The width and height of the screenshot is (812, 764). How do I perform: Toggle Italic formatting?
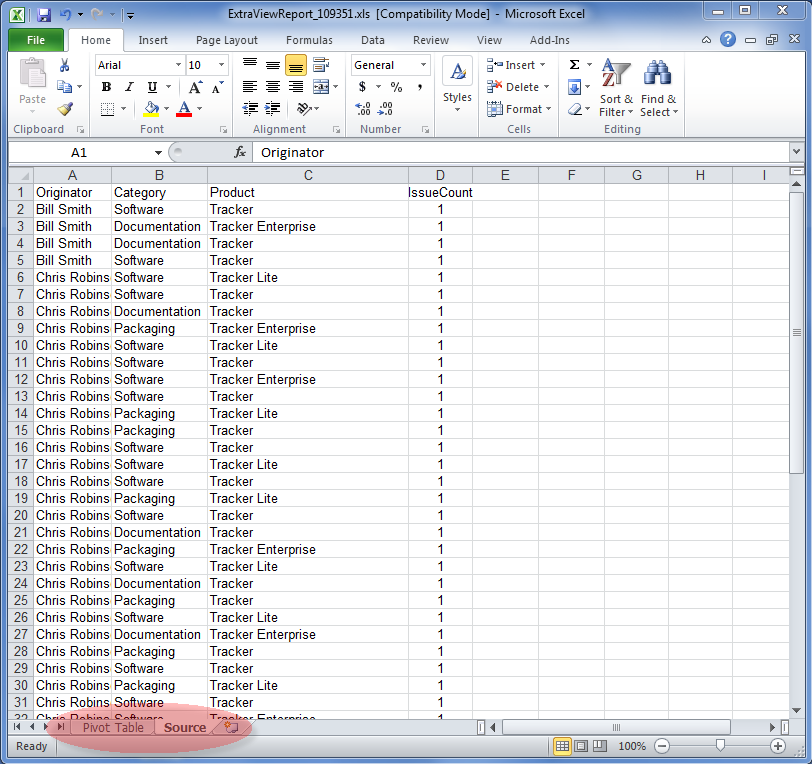[129, 87]
